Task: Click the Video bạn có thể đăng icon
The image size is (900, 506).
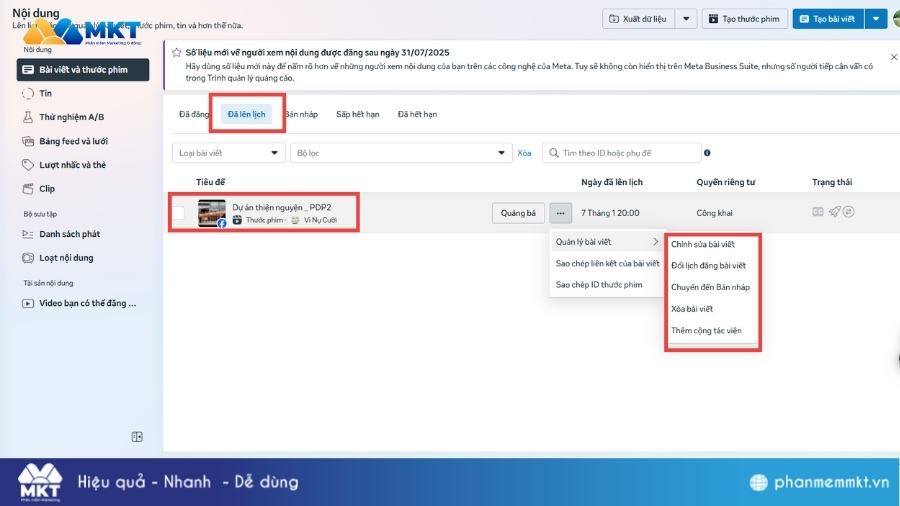Action: pos(28,303)
